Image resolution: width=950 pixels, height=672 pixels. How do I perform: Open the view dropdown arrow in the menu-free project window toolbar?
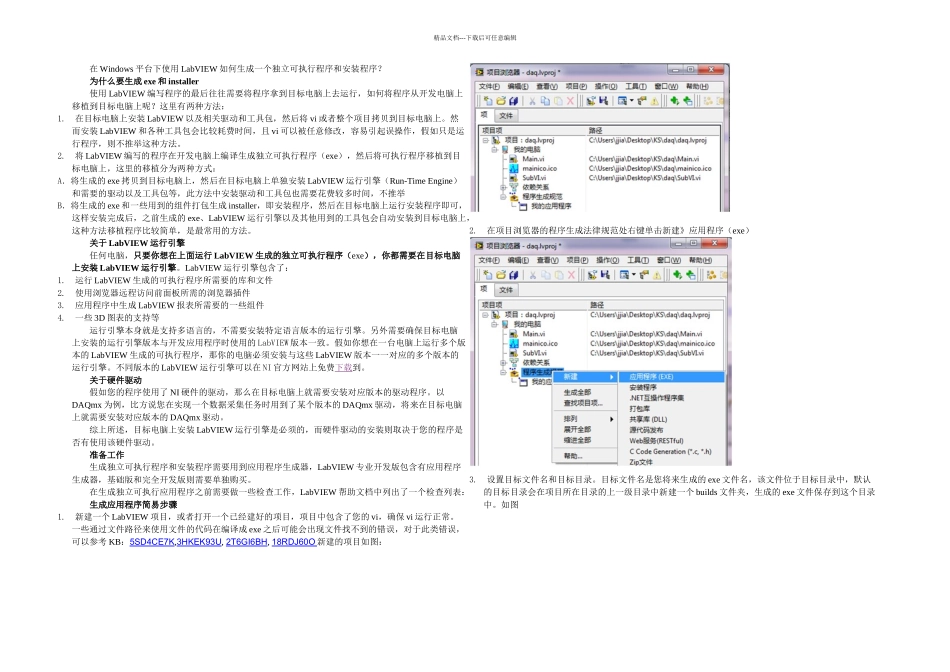coord(631,101)
